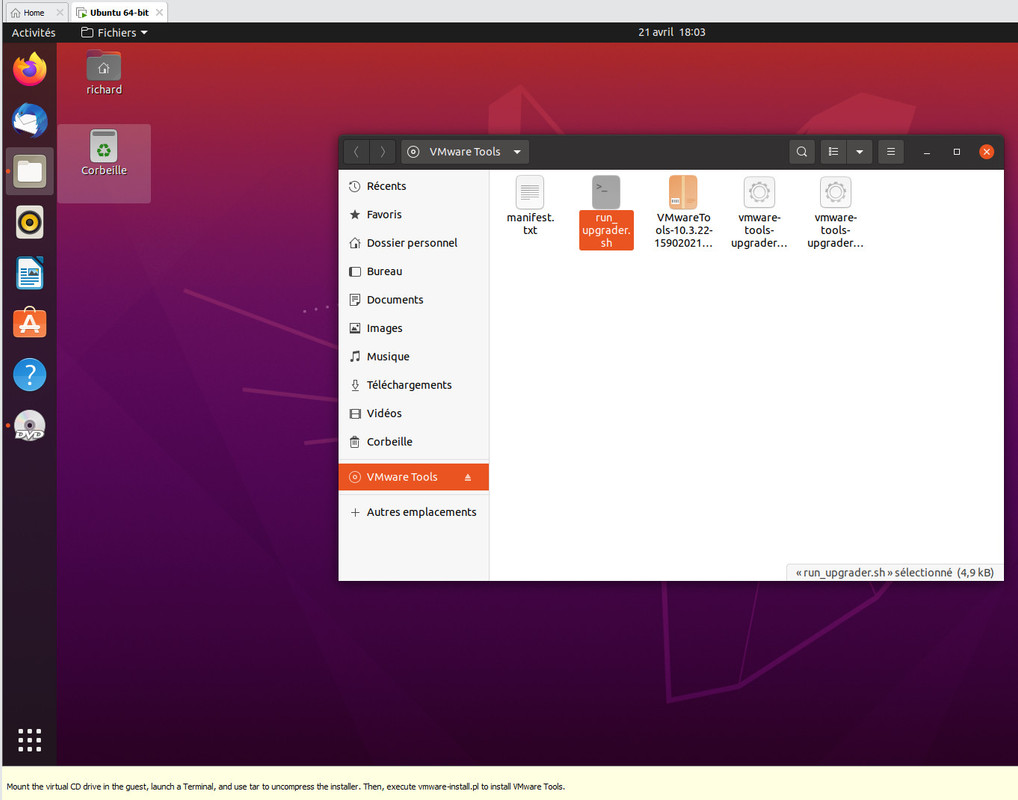This screenshot has height=800, width=1018.
Task: Go forward in Files navigation
Action: click(382, 152)
